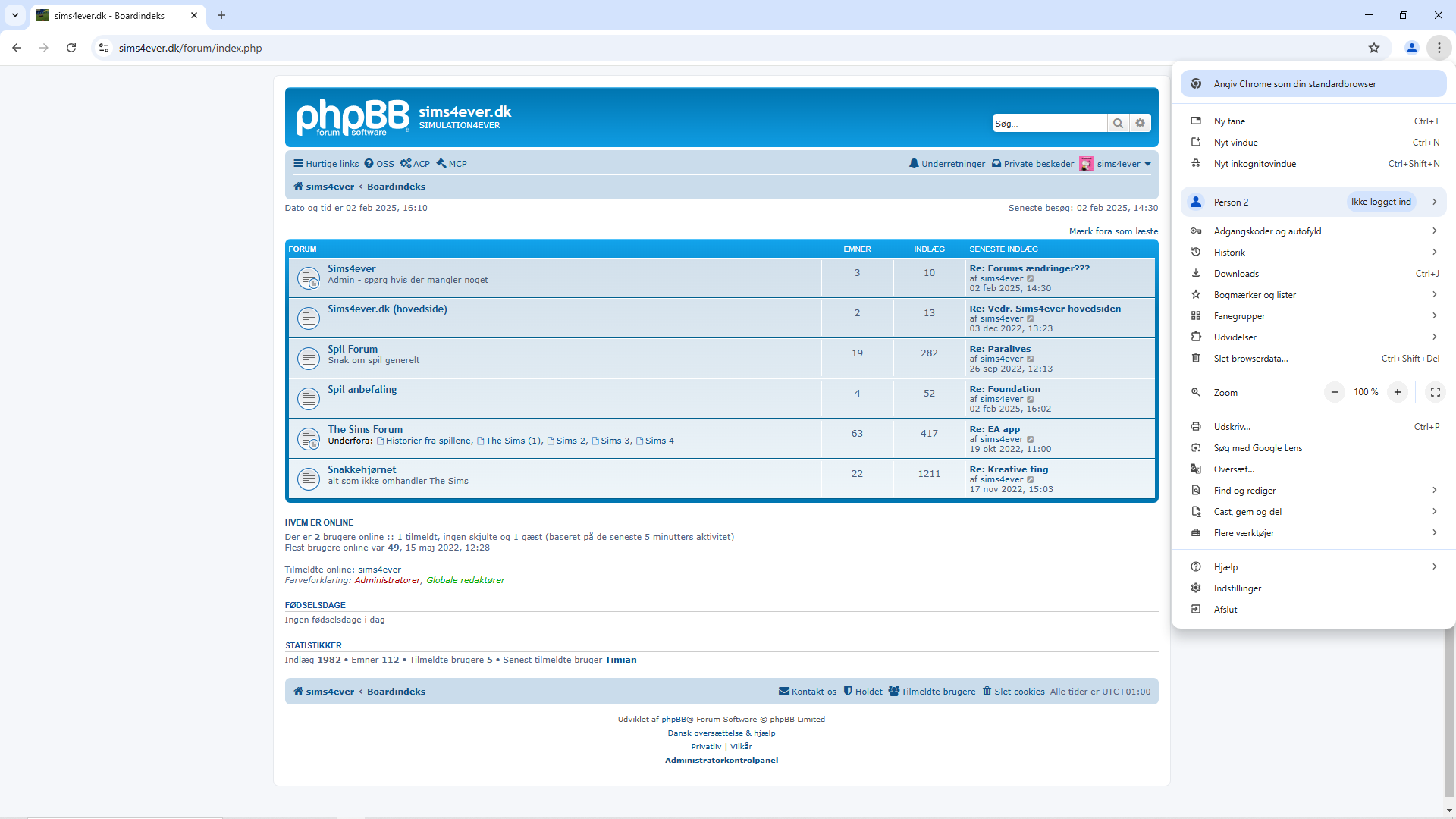Click the Holdet team footer link
Screen dimensions: 1456x819
(863, 692)
